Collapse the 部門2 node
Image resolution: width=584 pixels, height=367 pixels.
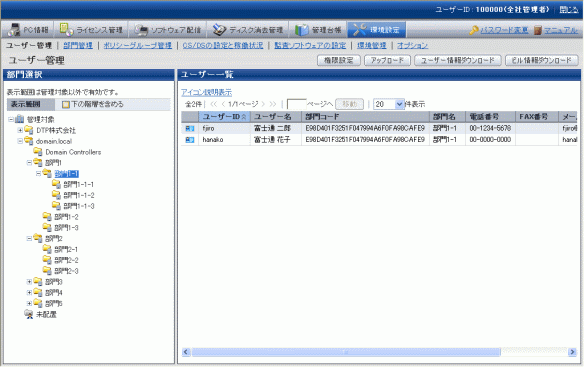pyautogui.click(x=29, y=238)
